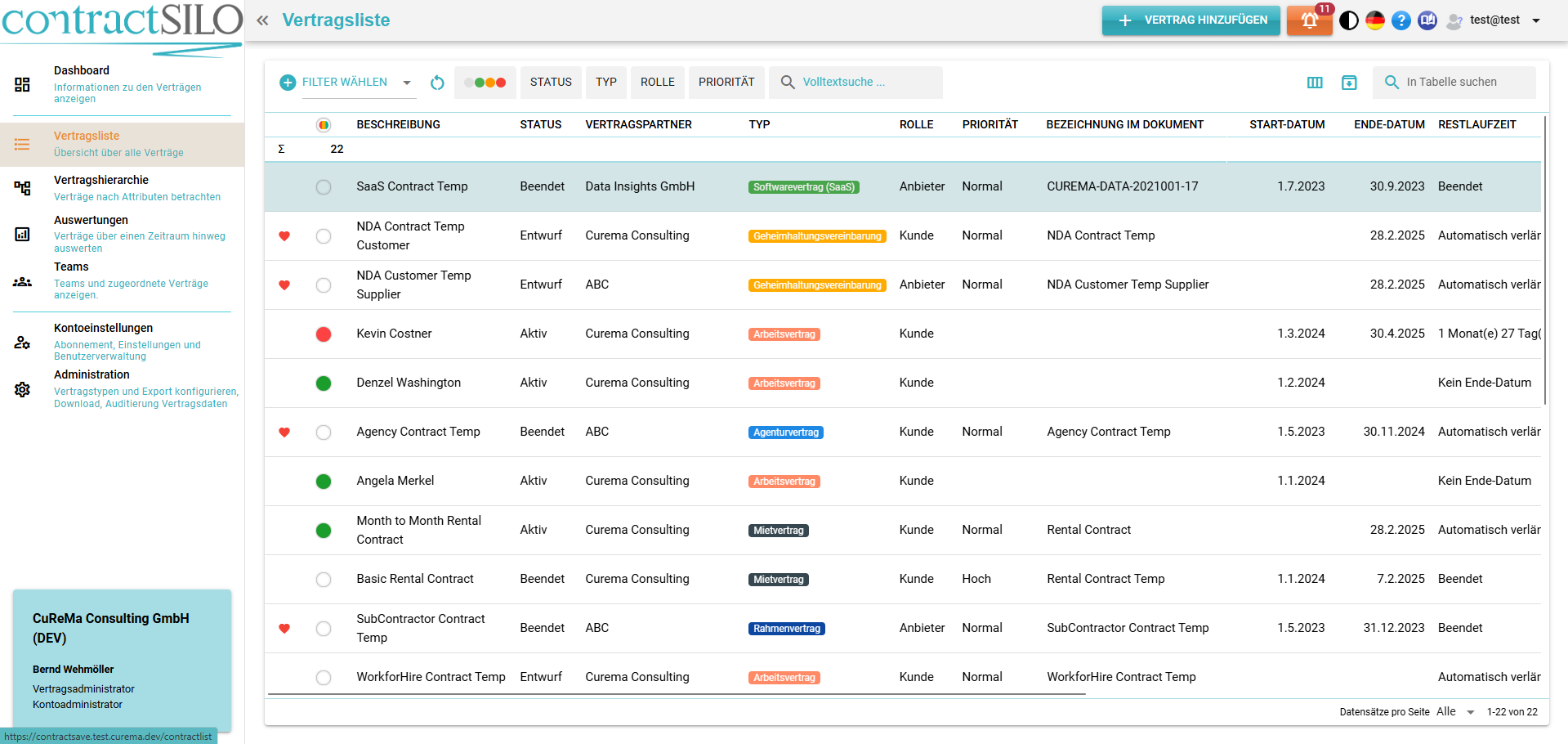1568x744 pixels.
Task: Toggle the dark/light contrast mode icon
Action: click(1349, 20)
